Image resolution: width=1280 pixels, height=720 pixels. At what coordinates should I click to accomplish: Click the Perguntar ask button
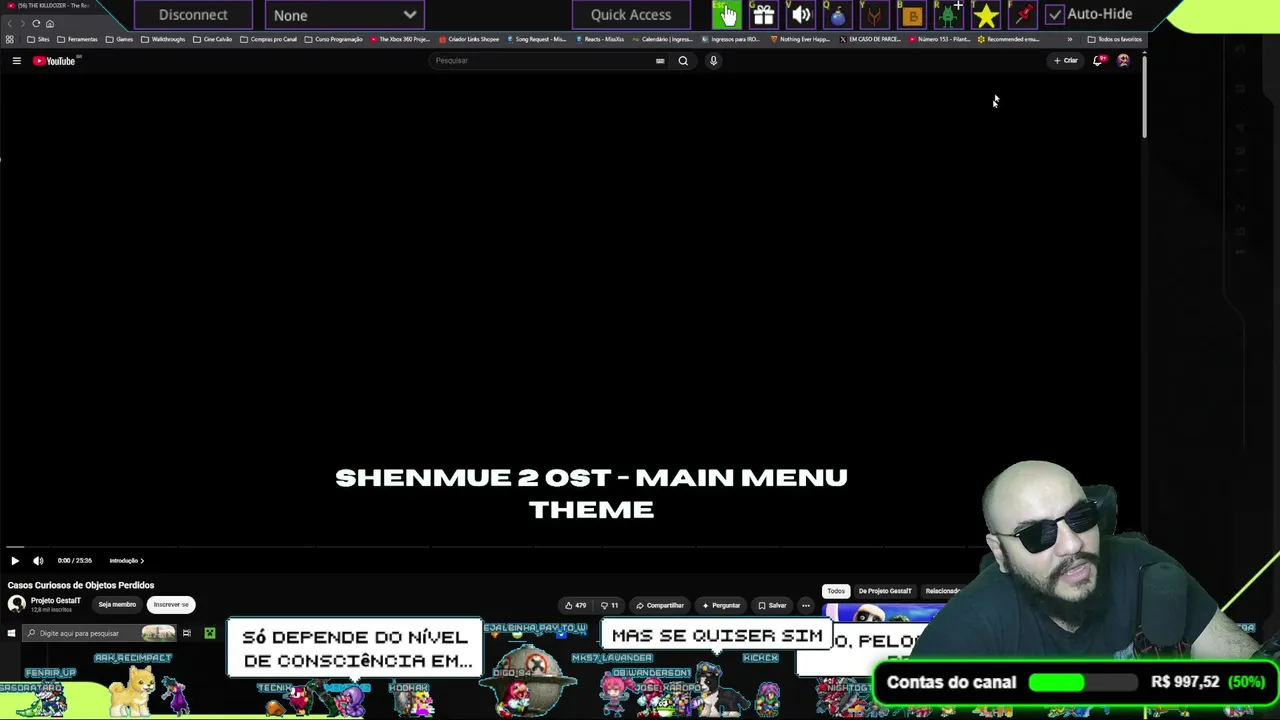pos(722,605)
